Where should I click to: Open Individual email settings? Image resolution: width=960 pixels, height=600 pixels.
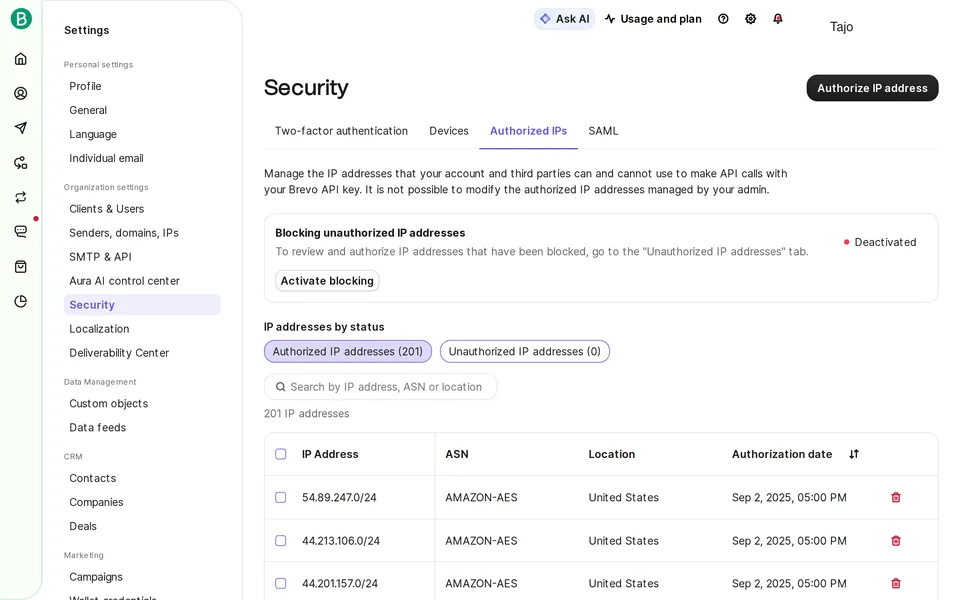(x=107, y=158)
